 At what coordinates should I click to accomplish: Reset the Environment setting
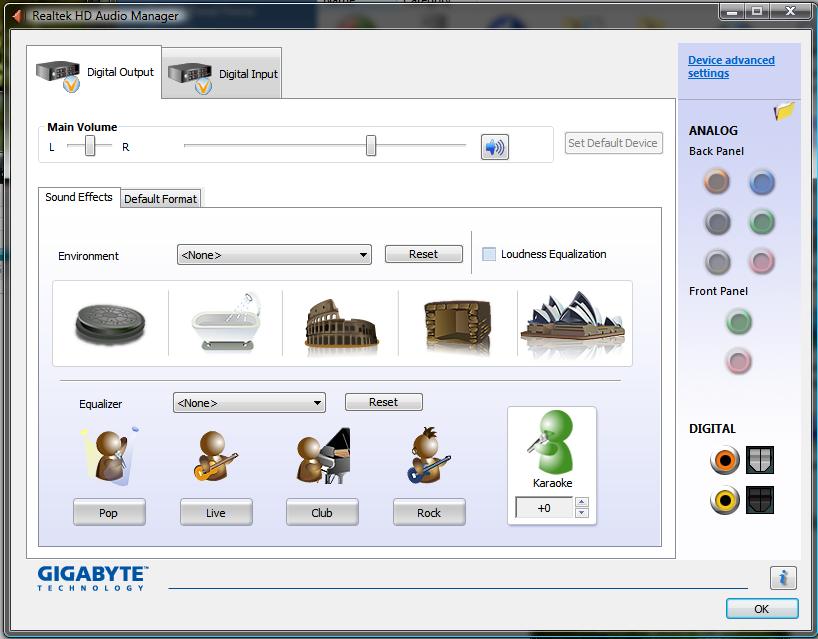pos(424,254)
